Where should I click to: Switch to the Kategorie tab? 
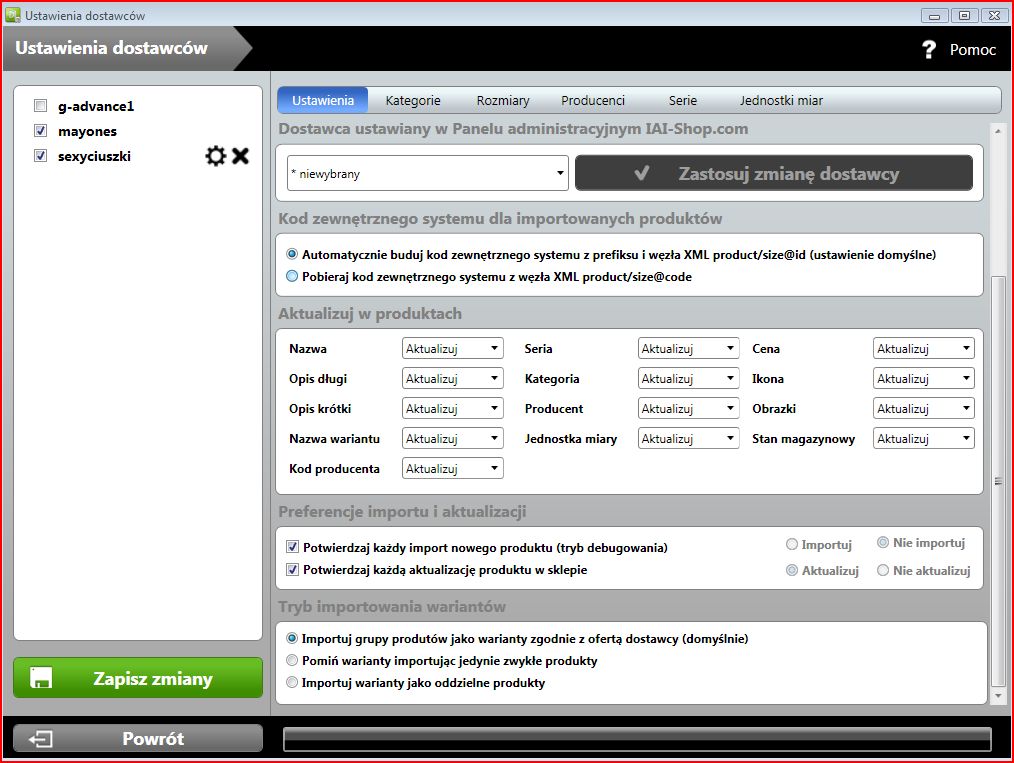point(413,100)
